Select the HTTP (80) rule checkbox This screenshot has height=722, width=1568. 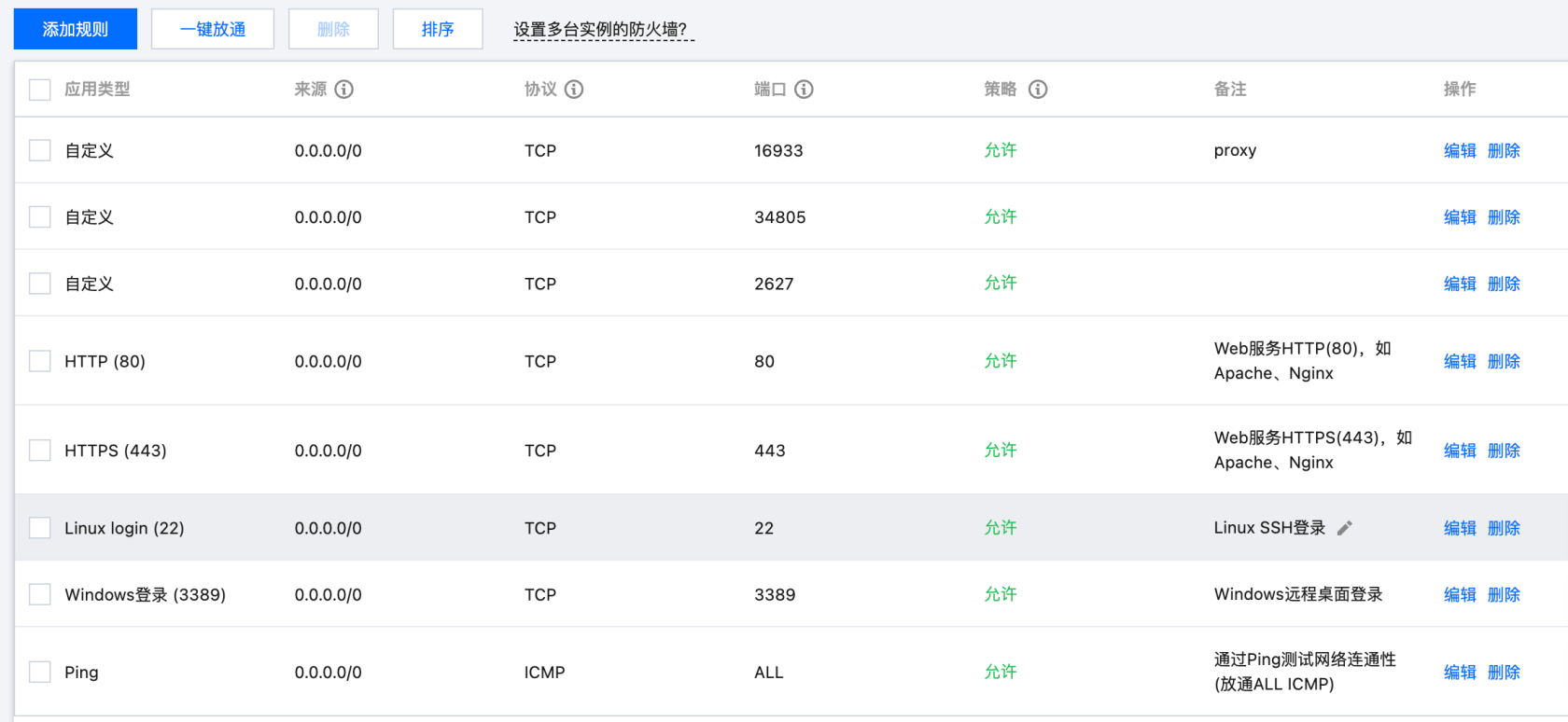point(40,361)
